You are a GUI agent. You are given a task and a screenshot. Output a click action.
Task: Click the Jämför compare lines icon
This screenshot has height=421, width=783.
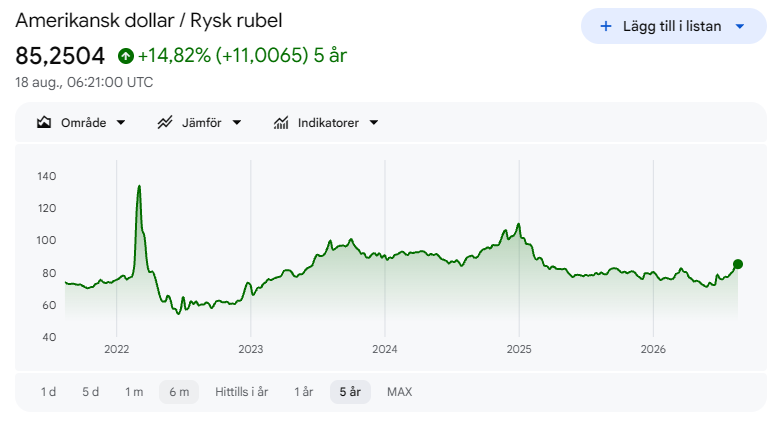[x=165, y=122]
